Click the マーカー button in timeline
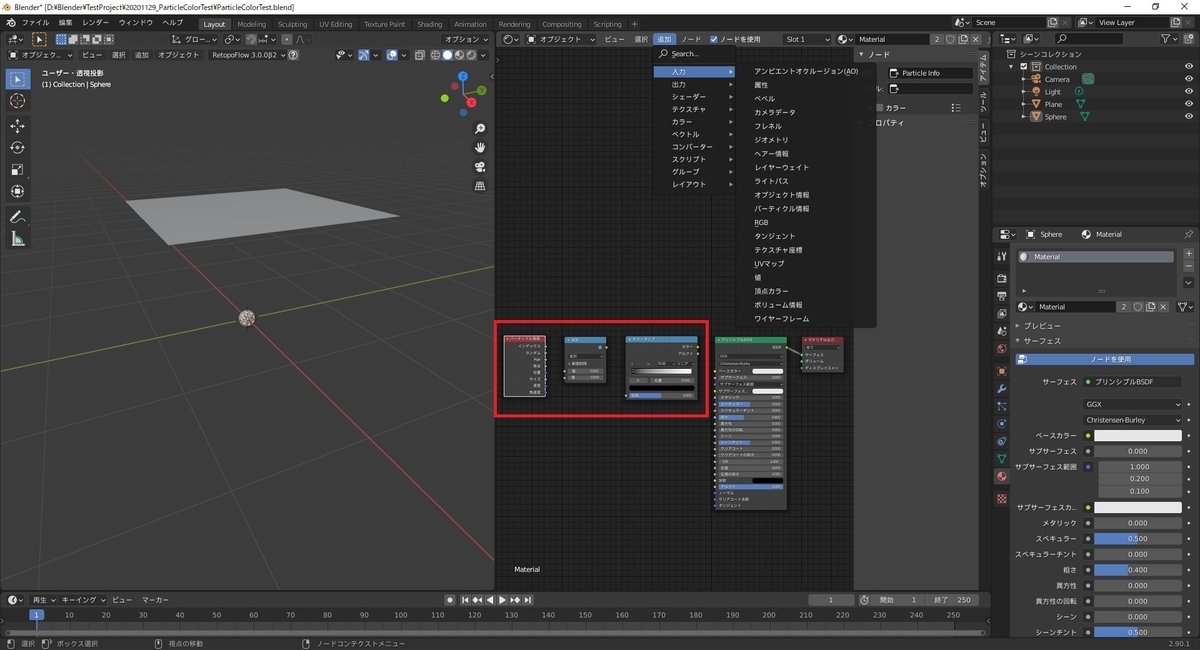This screenshot has height=650, width=1200. pos(155,600)
